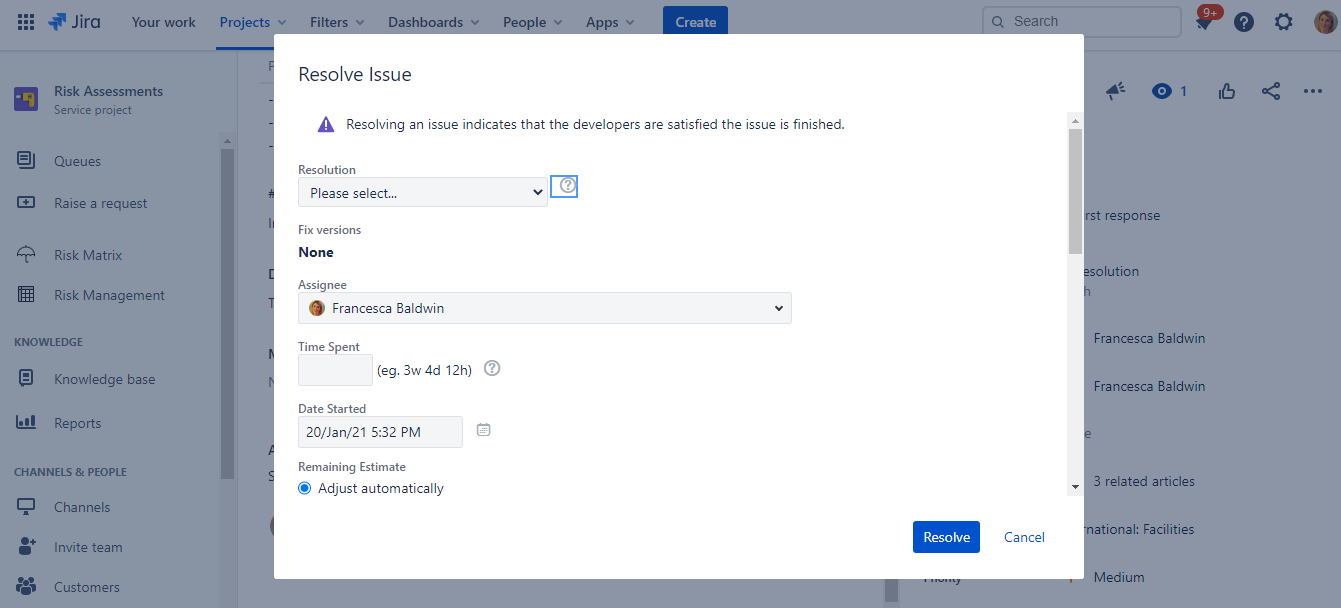Select Adjust automatically radio button

(x=305, y=488)
